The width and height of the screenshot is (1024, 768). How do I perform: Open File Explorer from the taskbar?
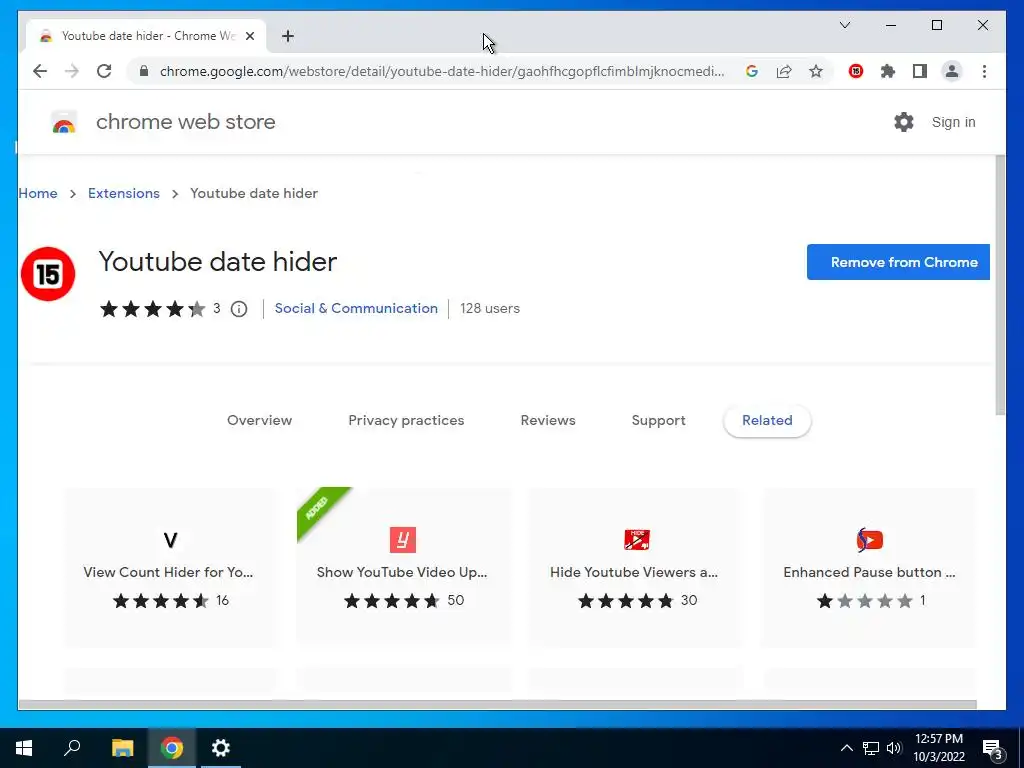click(122, 748)
